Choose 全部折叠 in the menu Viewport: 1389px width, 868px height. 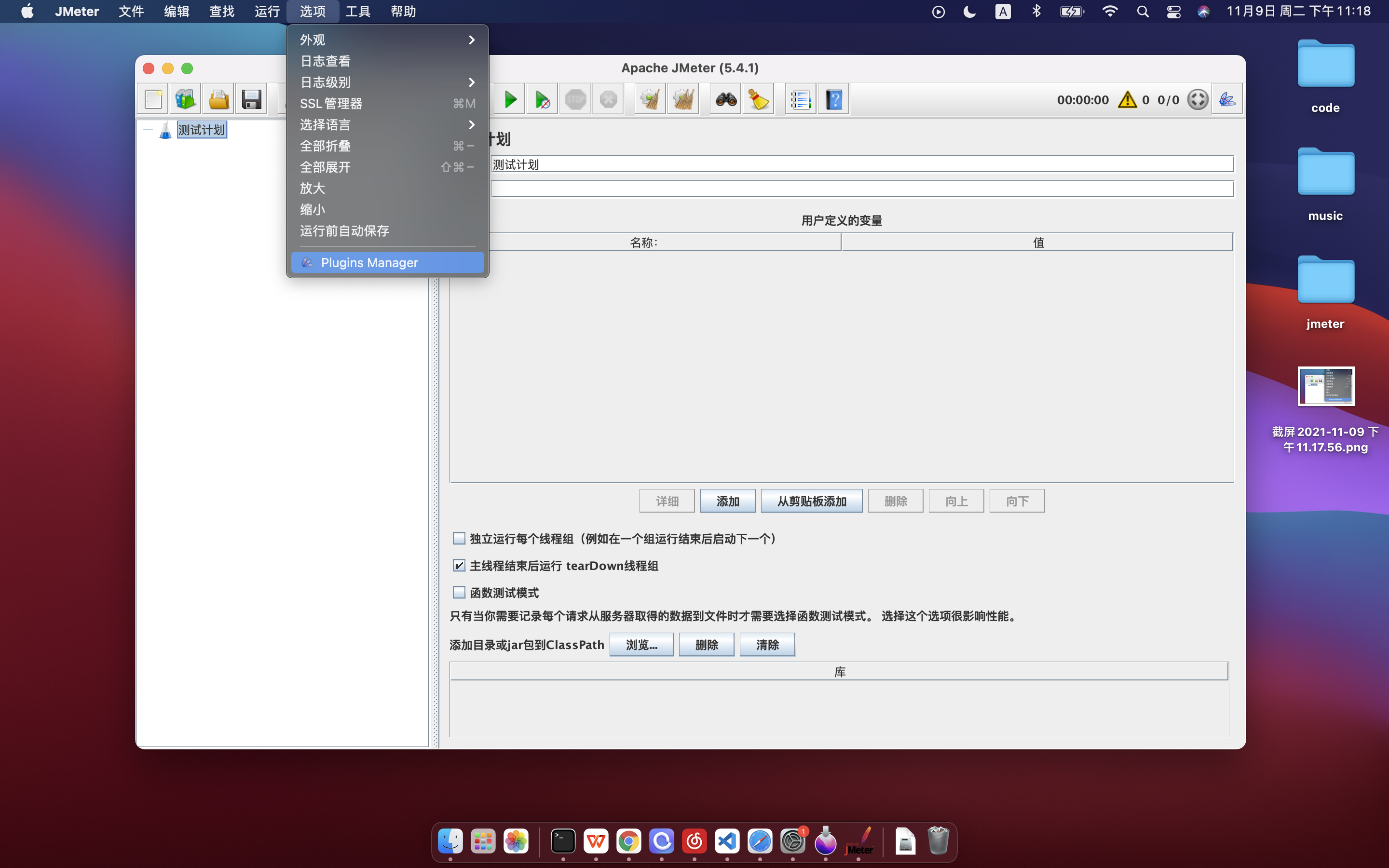click(x=387, y=146)
